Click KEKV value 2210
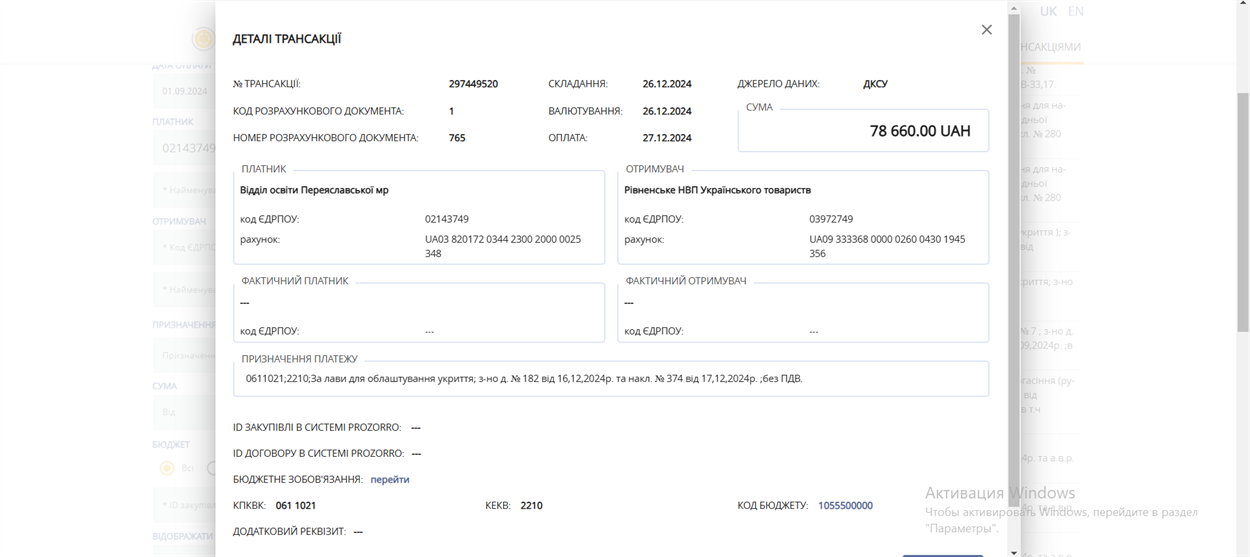1250x557 pixels. [531, 506]
